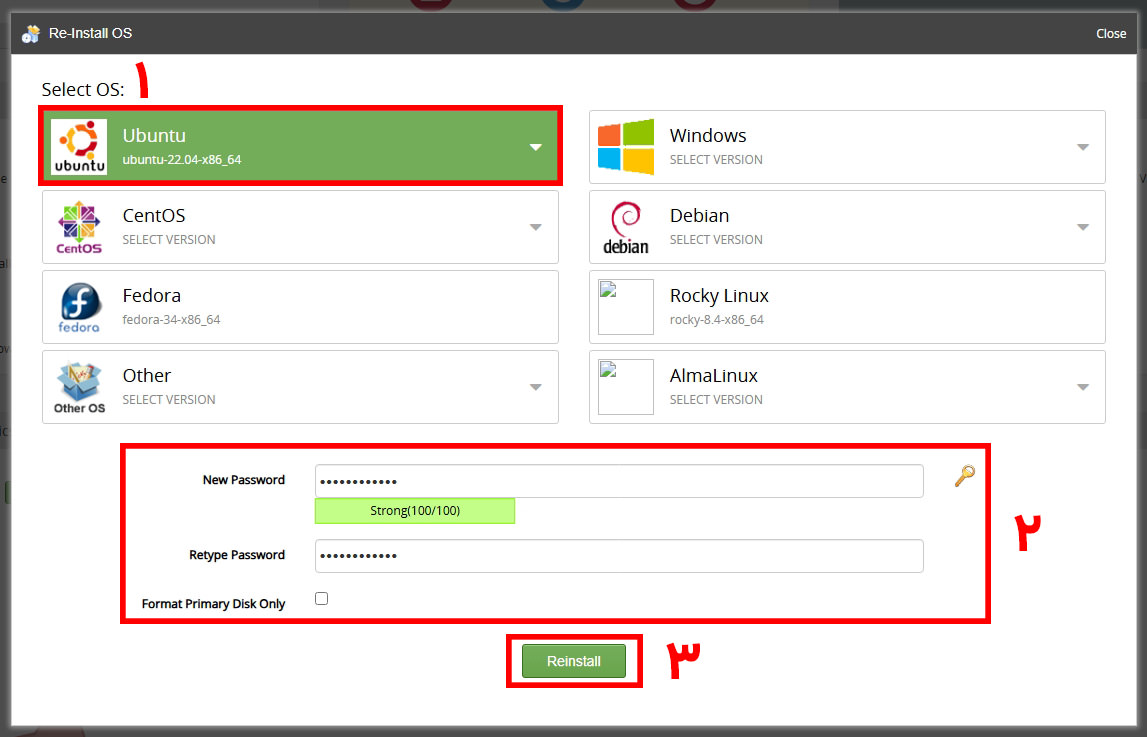
Task: Expand the AlmaLinux version dropdown arrow
Action: pyautogui.click(x=1083, y=387)
